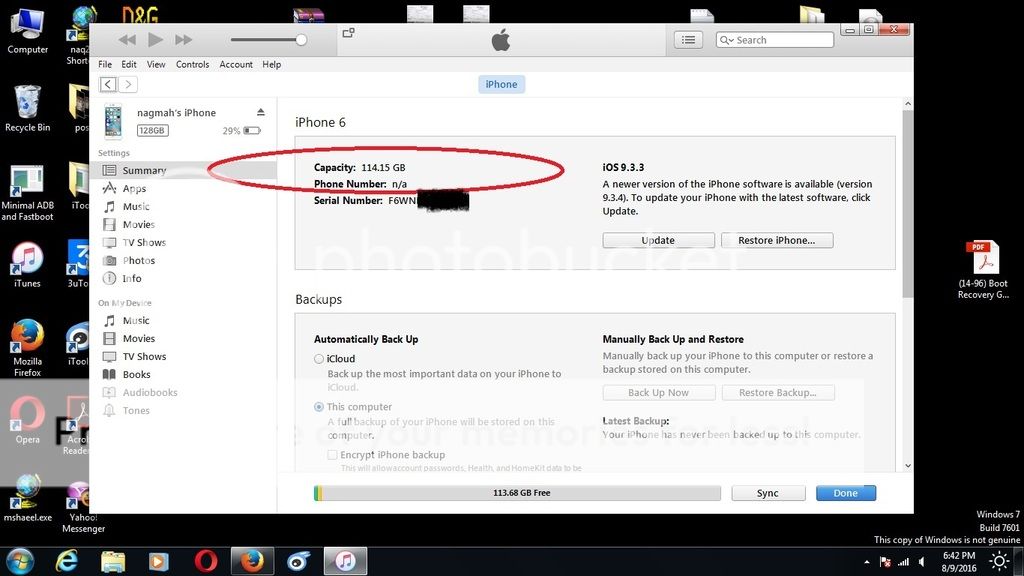Viewport: 1024px width, 576px height.
Task: Open the File menu
Action: (x=105, y=64)
